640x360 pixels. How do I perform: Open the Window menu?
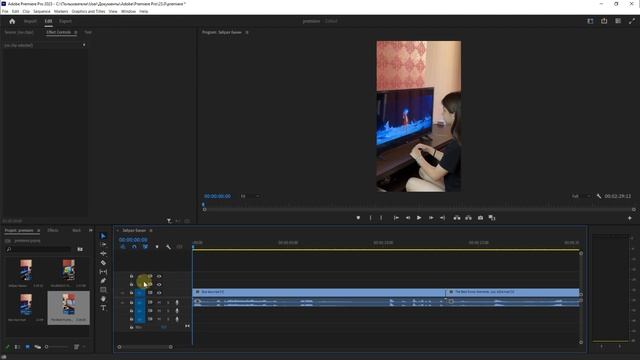click(x=128, y=11)
